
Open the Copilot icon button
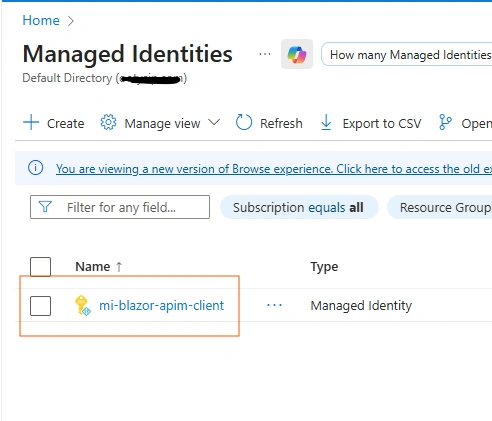297,54
